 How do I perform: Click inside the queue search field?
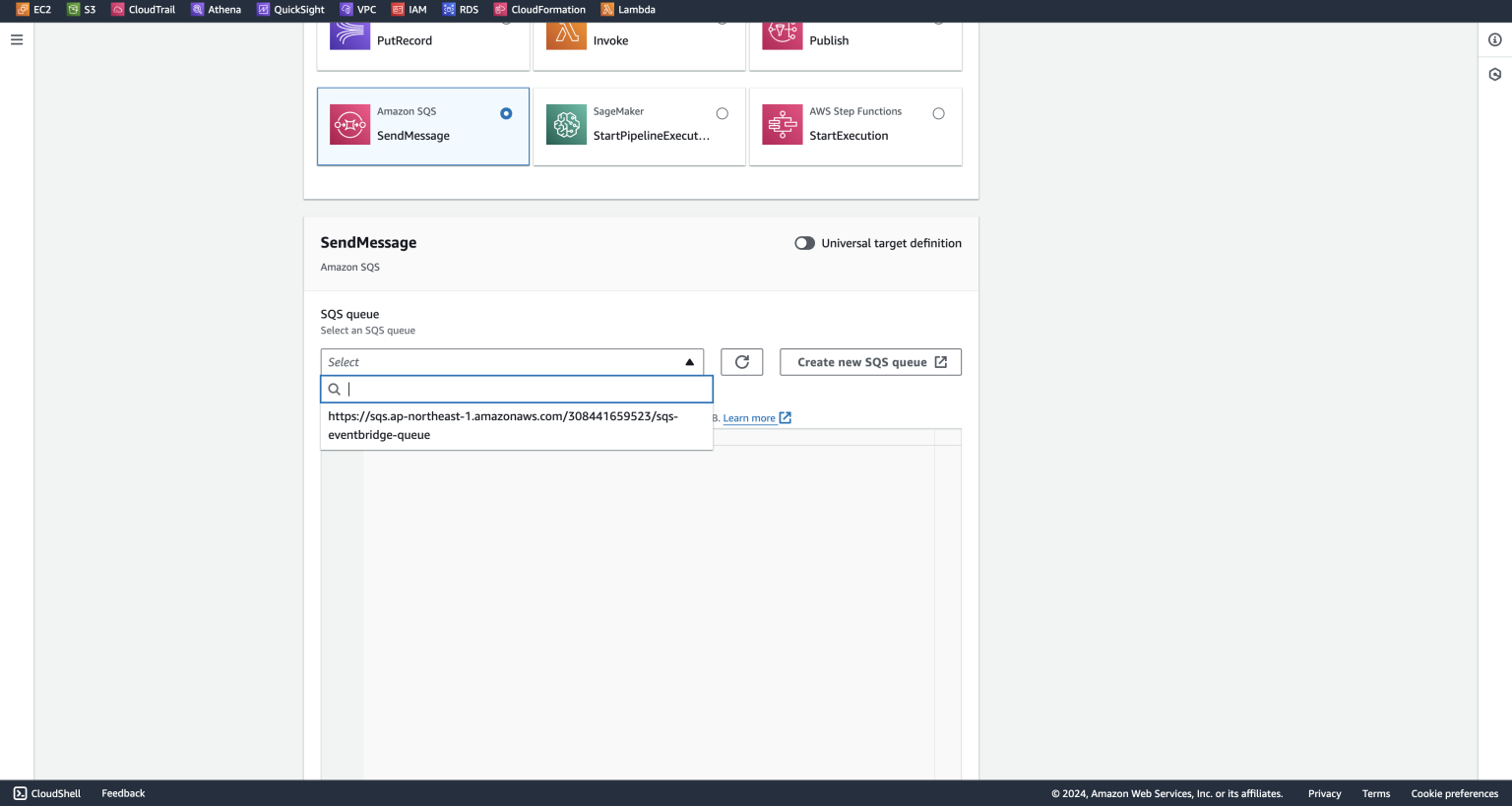517,389
